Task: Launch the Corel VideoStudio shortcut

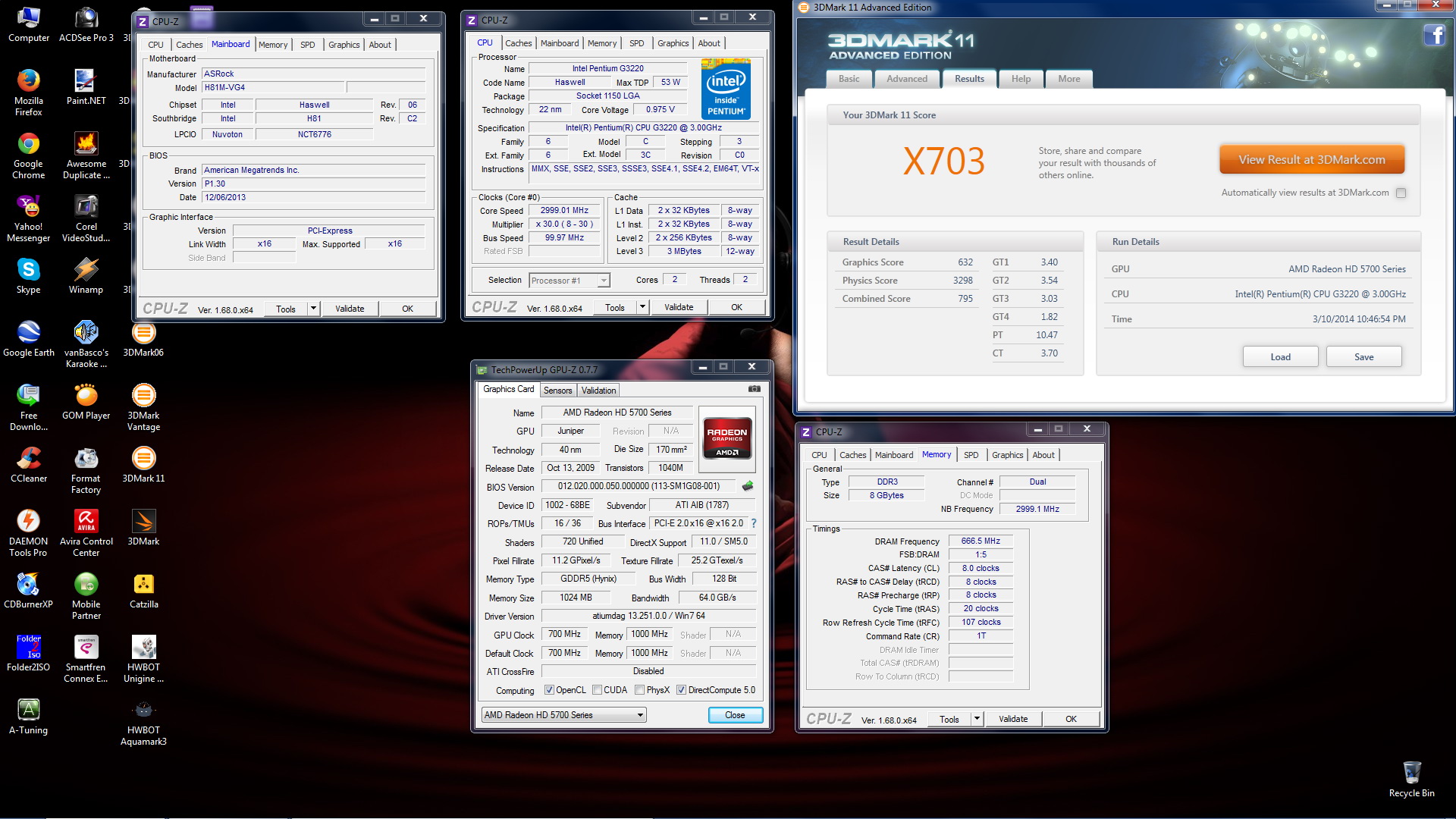Action: click(86, 218)
